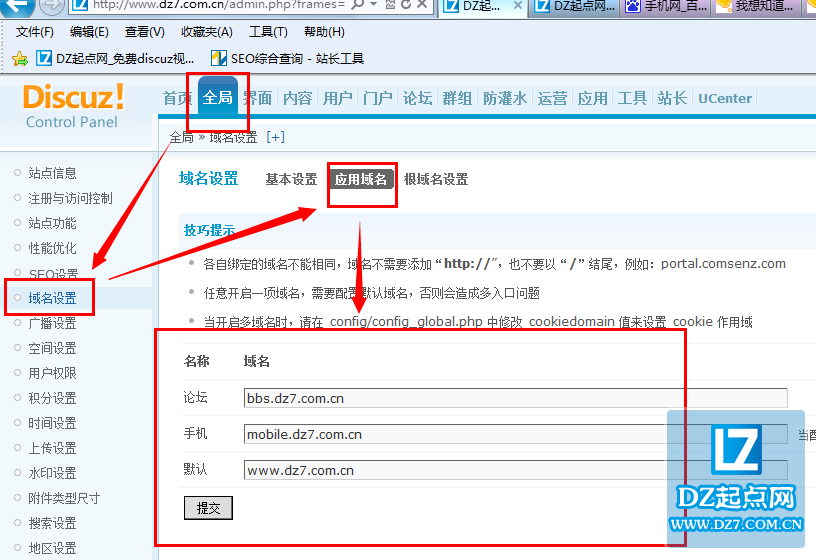Open 注册与访问控制 in the sidebar

(70, 198)
